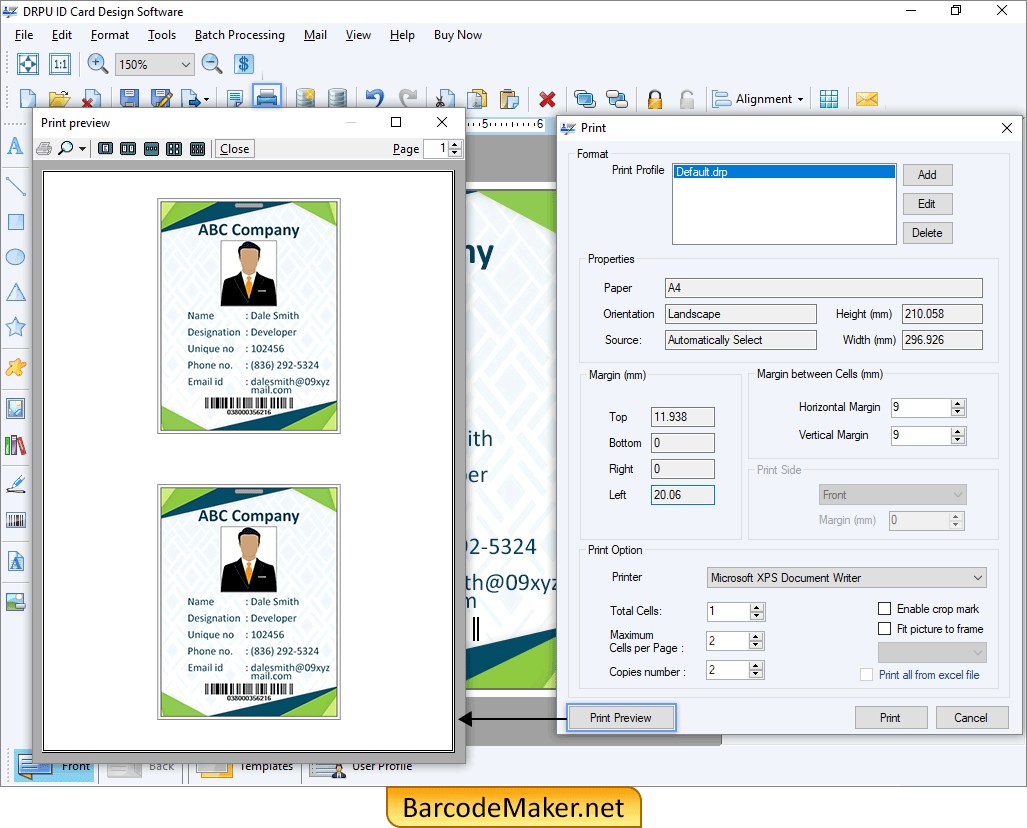Show single page layout in Print preview

(x=105, y=149)
